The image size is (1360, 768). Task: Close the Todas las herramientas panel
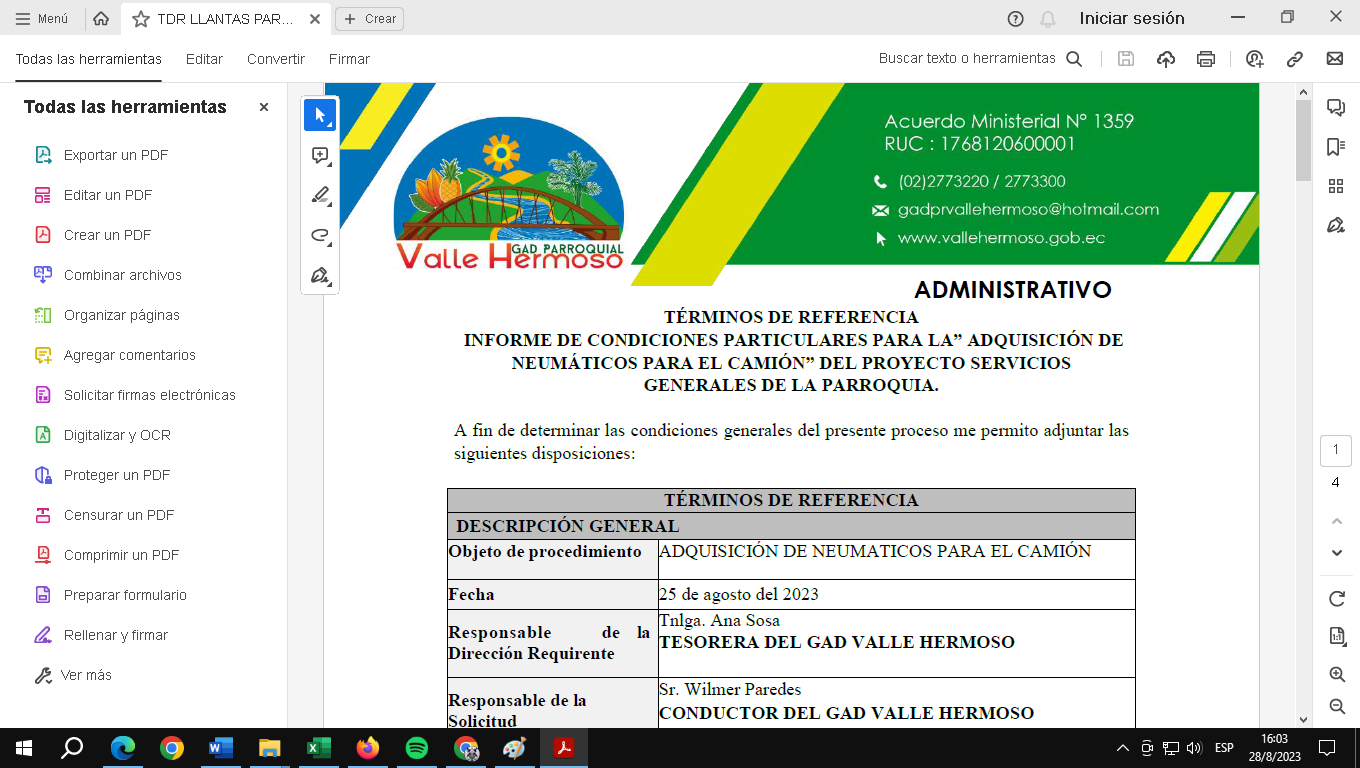pos(264,107)
